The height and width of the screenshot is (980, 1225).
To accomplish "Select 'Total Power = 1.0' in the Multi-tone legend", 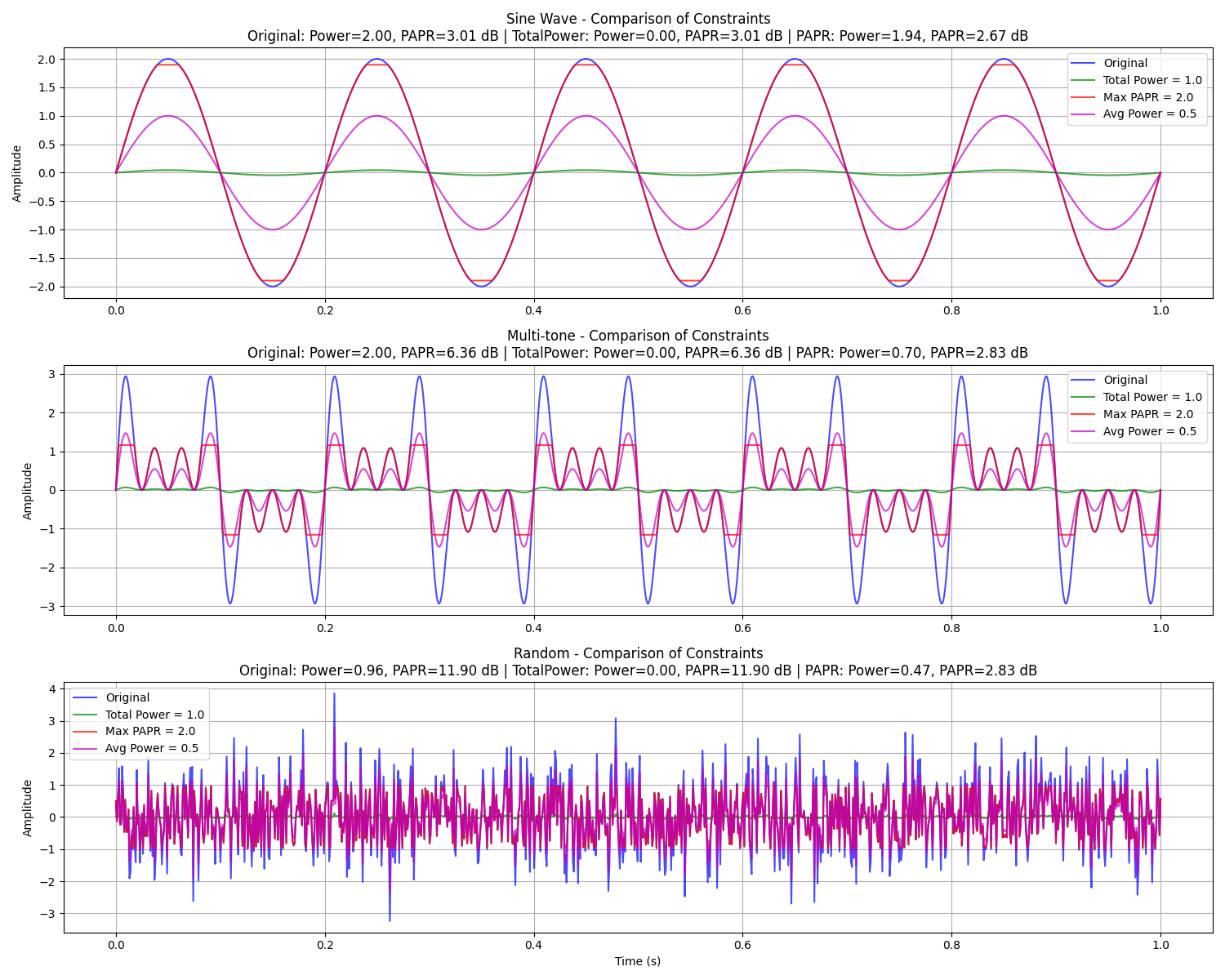I will tap(1152, 397).
